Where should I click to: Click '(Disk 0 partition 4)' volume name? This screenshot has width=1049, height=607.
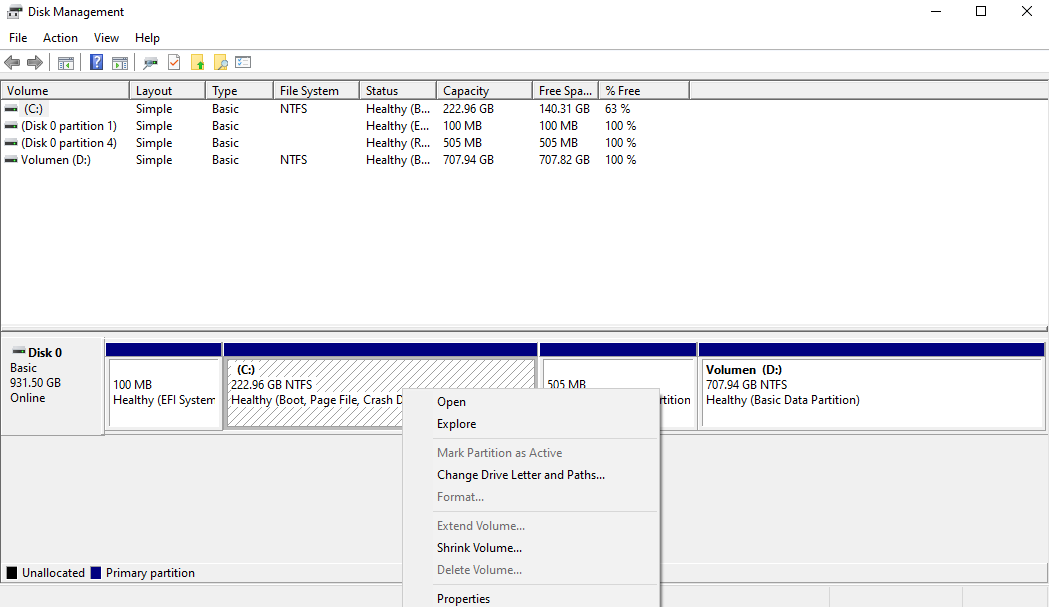(x=69, y=143)
